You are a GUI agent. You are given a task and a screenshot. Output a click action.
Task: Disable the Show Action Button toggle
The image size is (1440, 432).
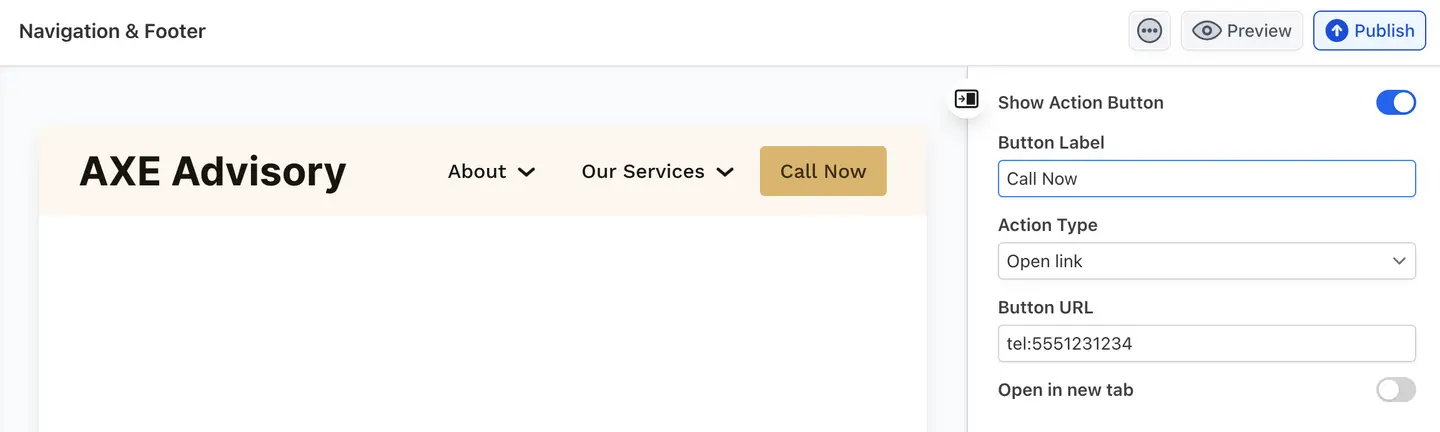tap(1396, 102)
